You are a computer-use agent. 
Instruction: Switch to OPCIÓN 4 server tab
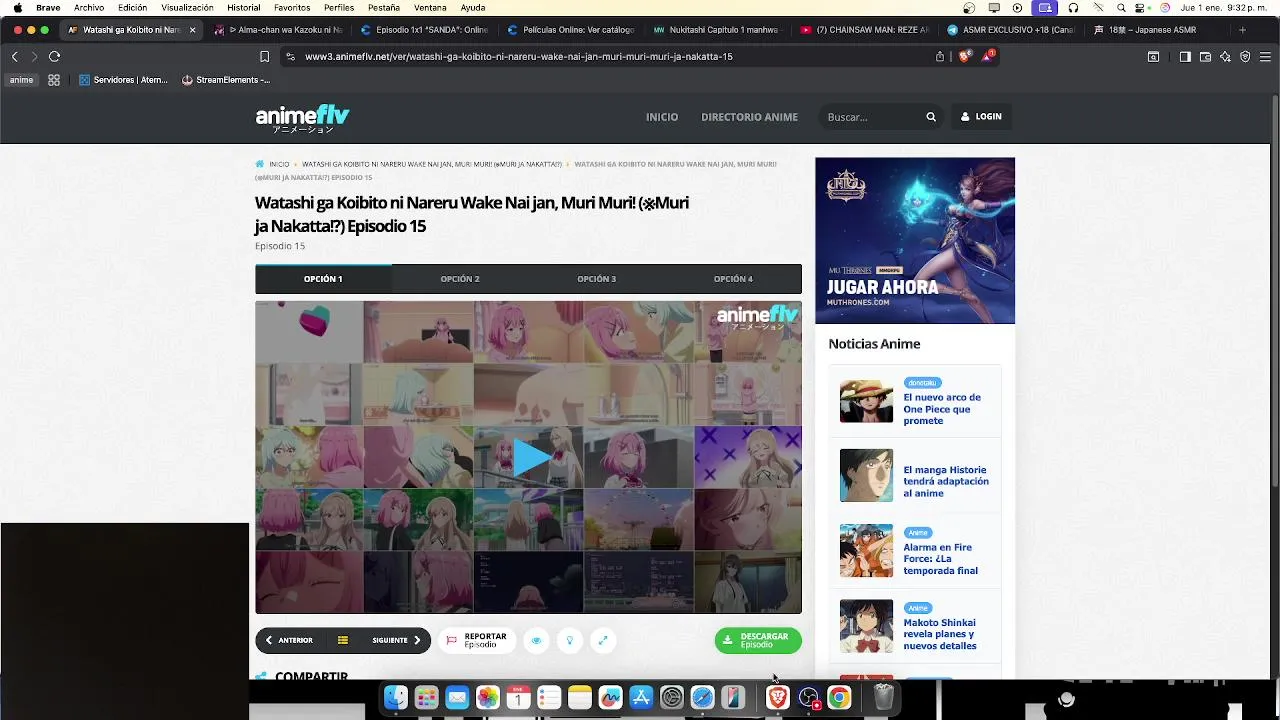733,279
